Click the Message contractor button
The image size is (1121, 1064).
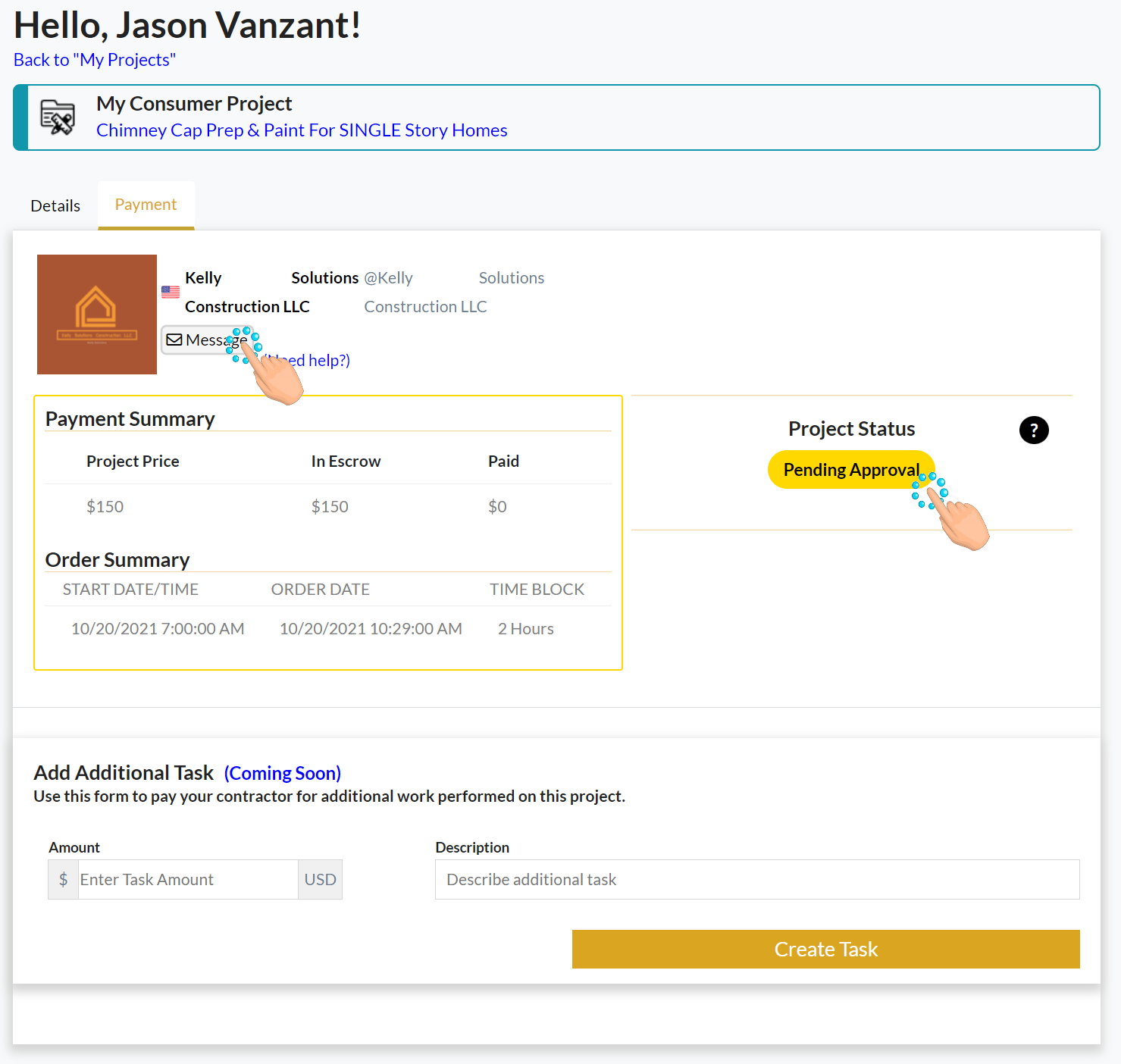click(206, 340)
